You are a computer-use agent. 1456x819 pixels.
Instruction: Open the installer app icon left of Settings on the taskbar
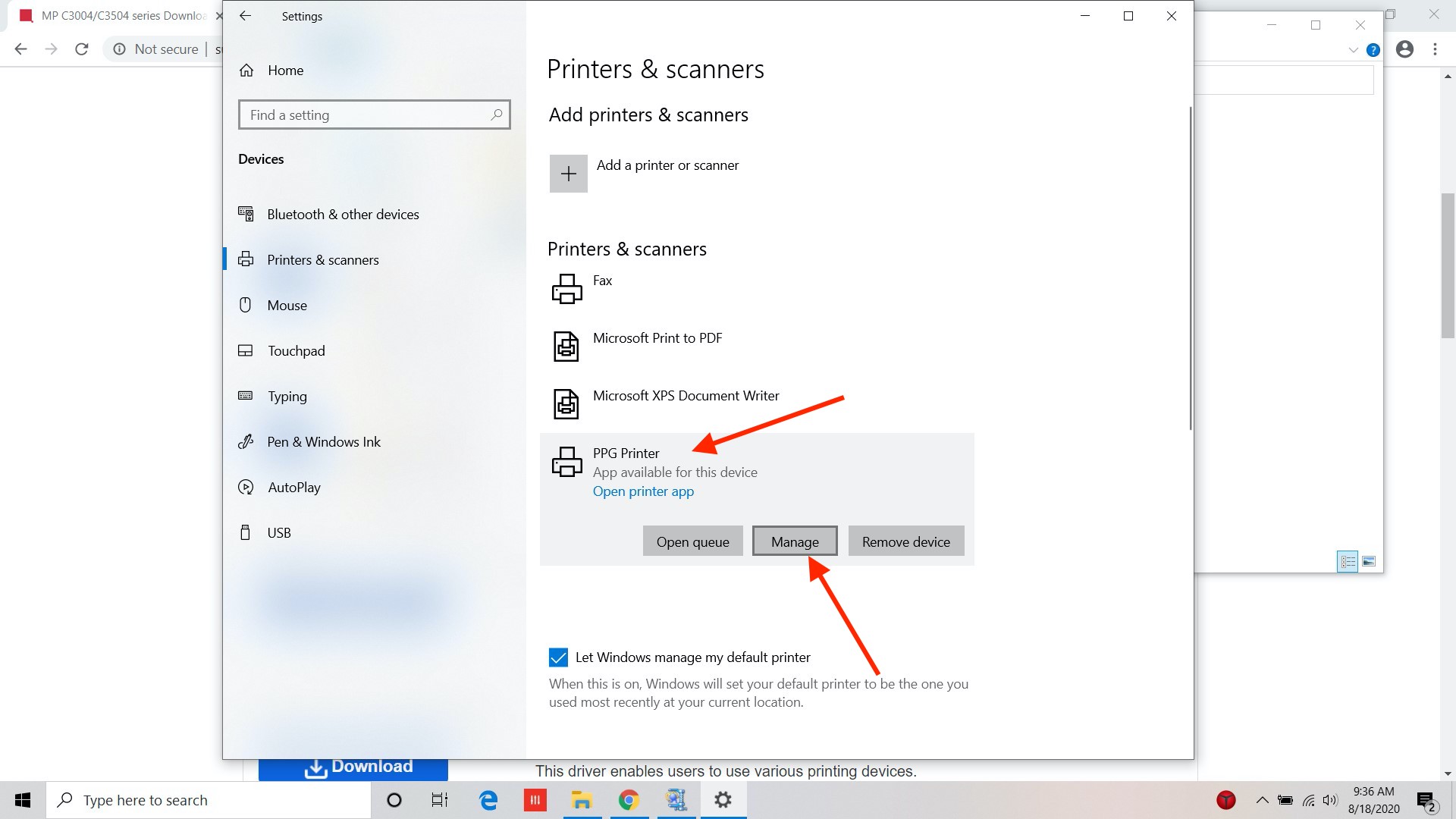(x=676, y=800)
